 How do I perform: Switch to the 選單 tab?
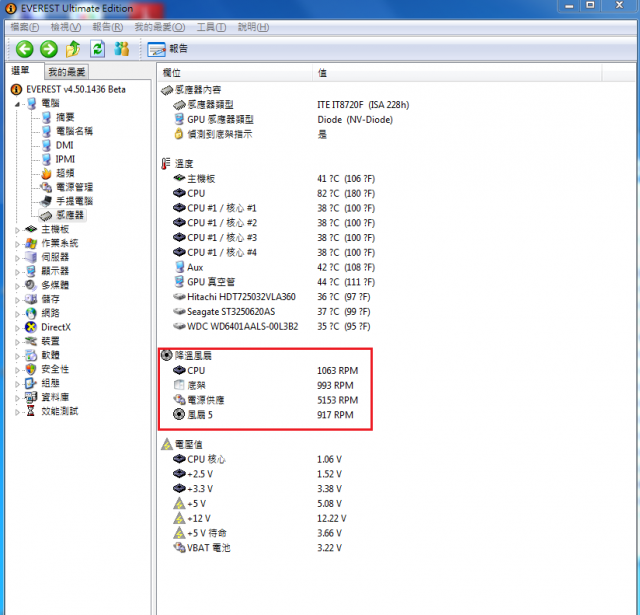(x=20, y=71)
